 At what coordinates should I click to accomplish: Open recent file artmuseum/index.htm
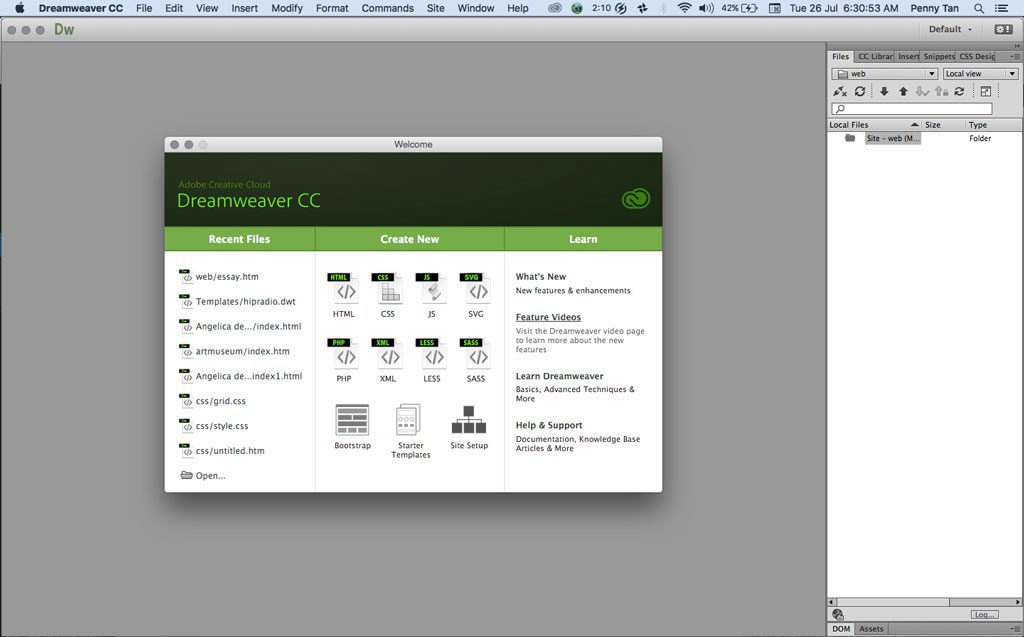(234, 351)
